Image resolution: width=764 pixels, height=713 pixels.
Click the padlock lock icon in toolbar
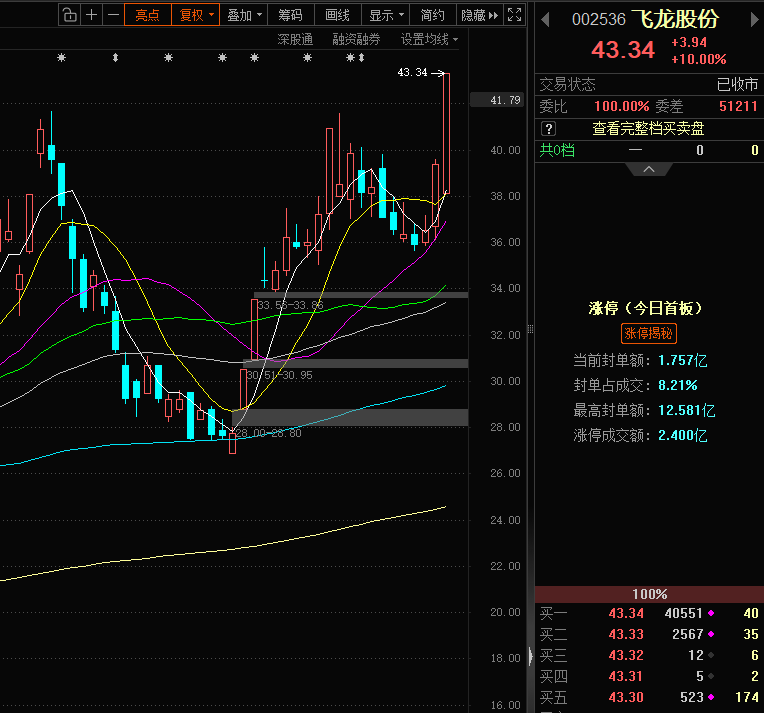click(70, 15)
